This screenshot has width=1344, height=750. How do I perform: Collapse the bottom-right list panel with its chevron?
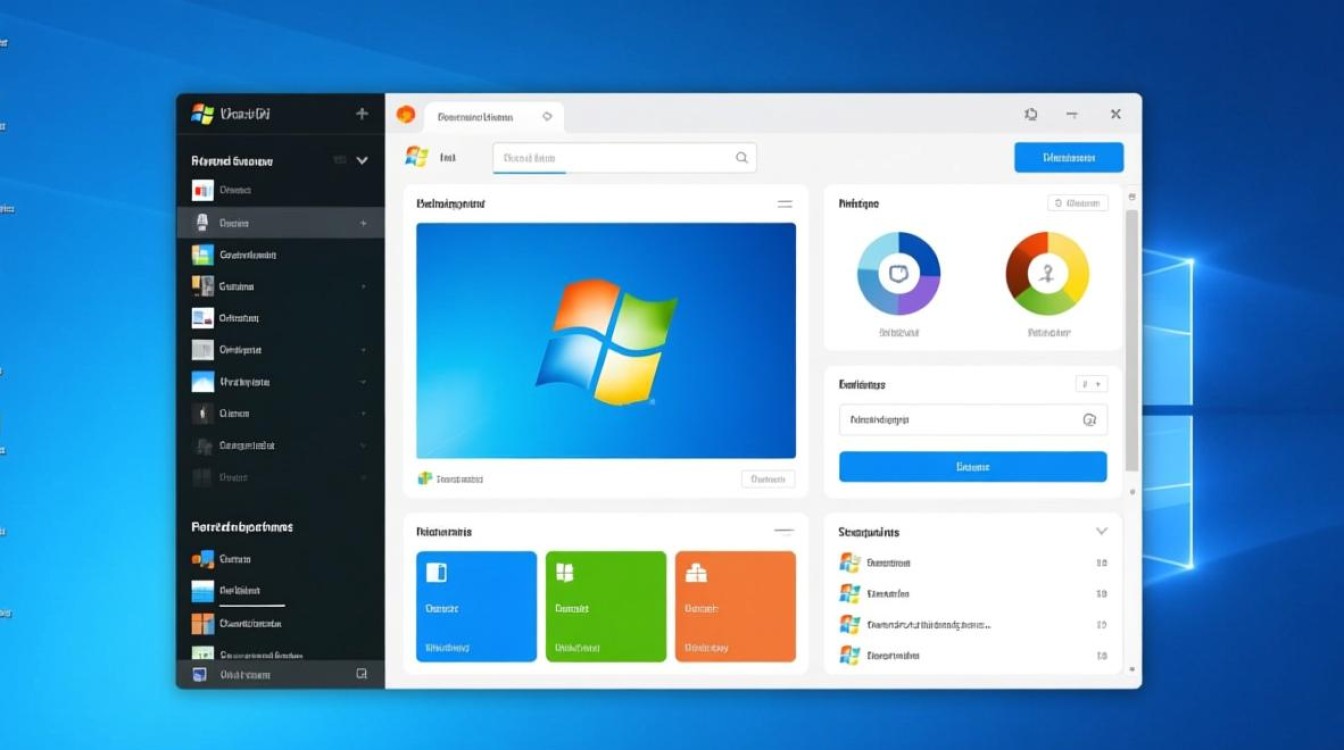click(x=1101, y=532)
